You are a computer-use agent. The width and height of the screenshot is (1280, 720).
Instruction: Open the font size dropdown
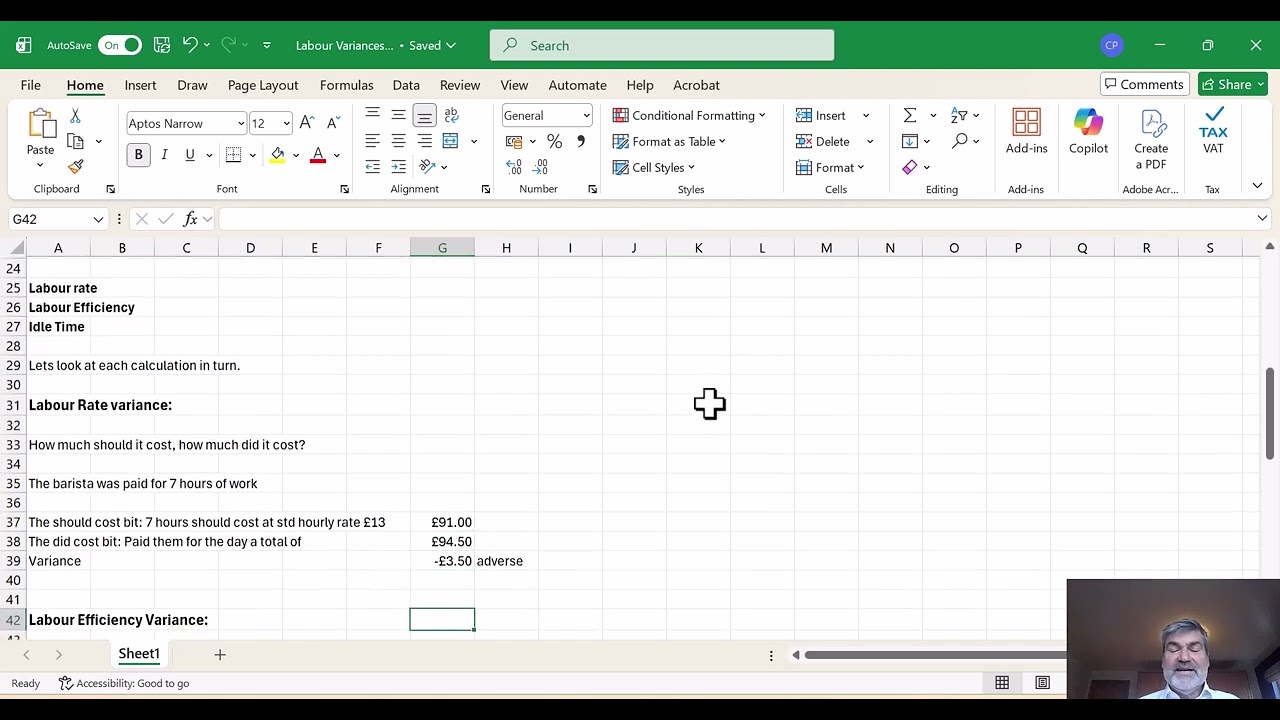[286, 124]
